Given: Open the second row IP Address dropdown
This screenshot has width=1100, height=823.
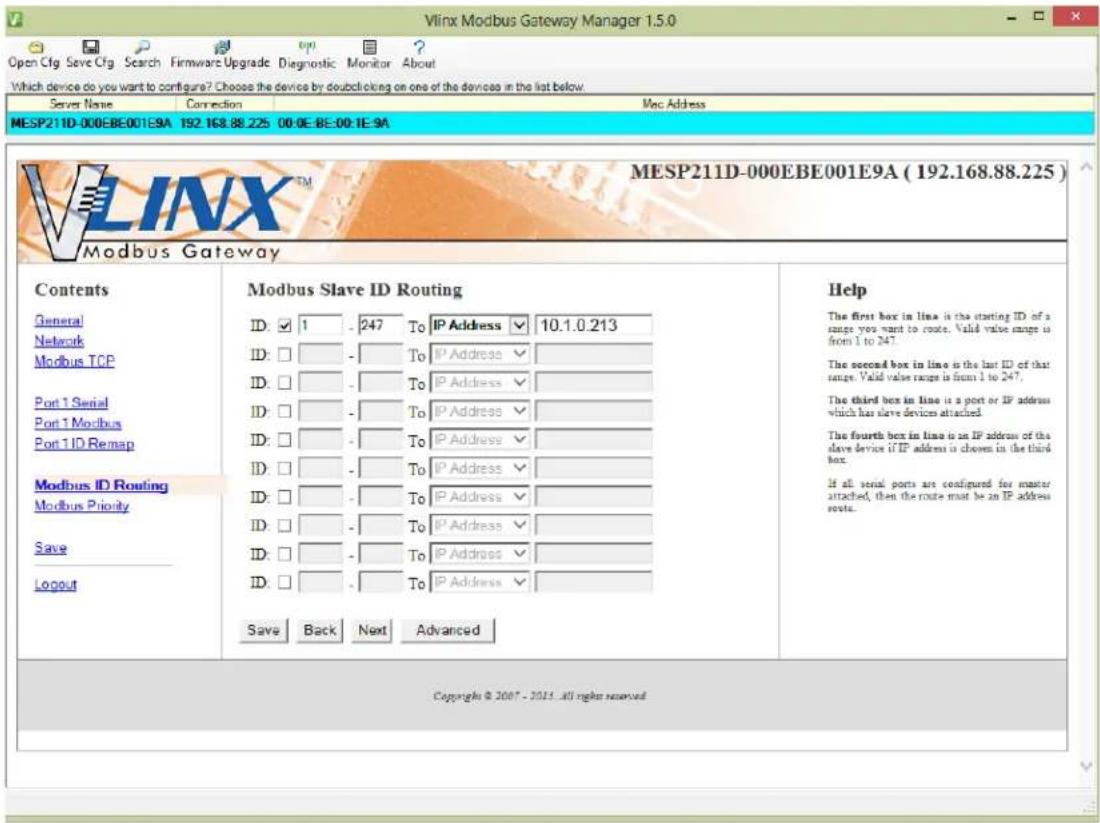Looking at the screenshot, I should (479, 354).
